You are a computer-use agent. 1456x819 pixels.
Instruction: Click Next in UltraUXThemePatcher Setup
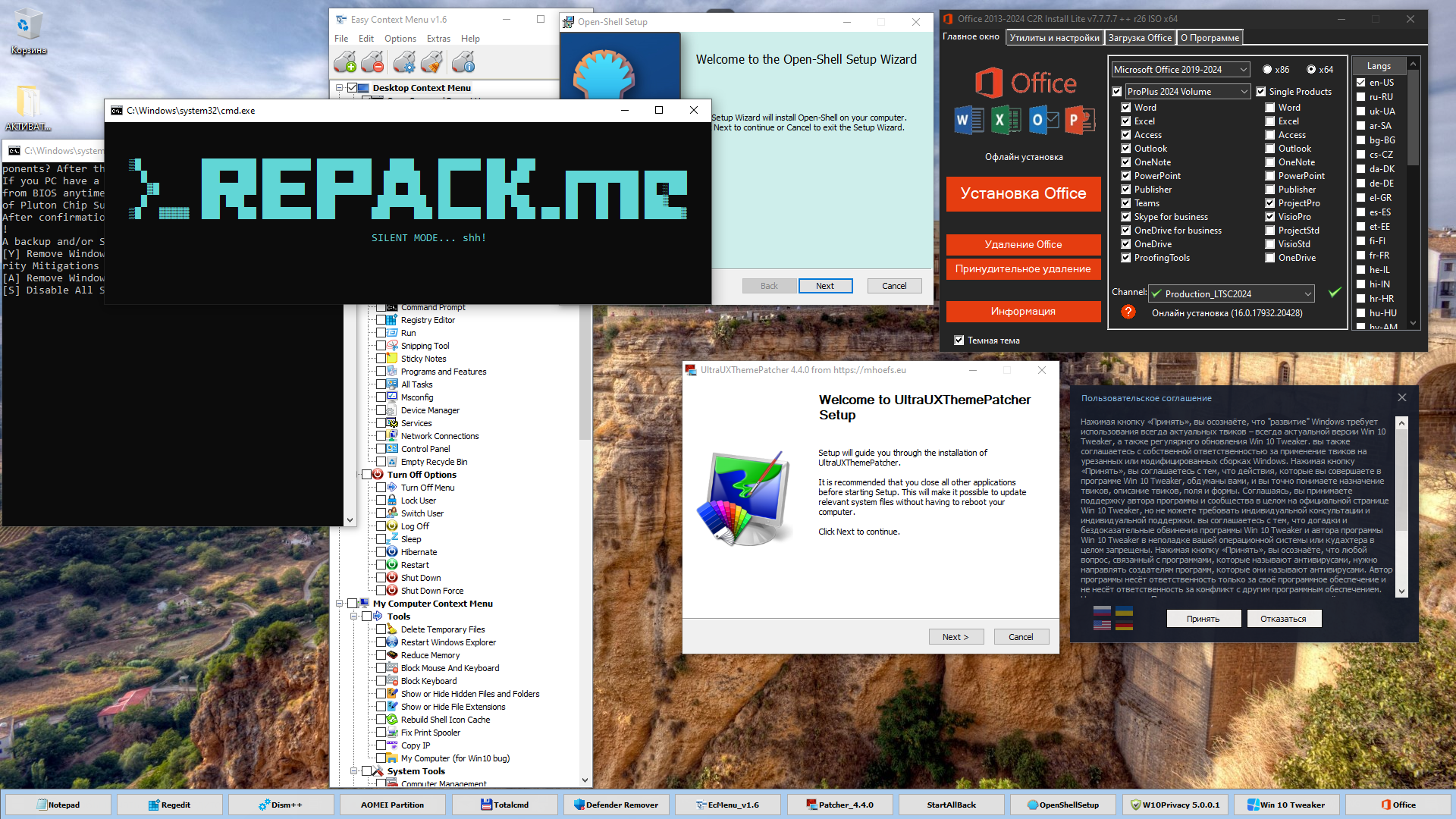[955, 636]
